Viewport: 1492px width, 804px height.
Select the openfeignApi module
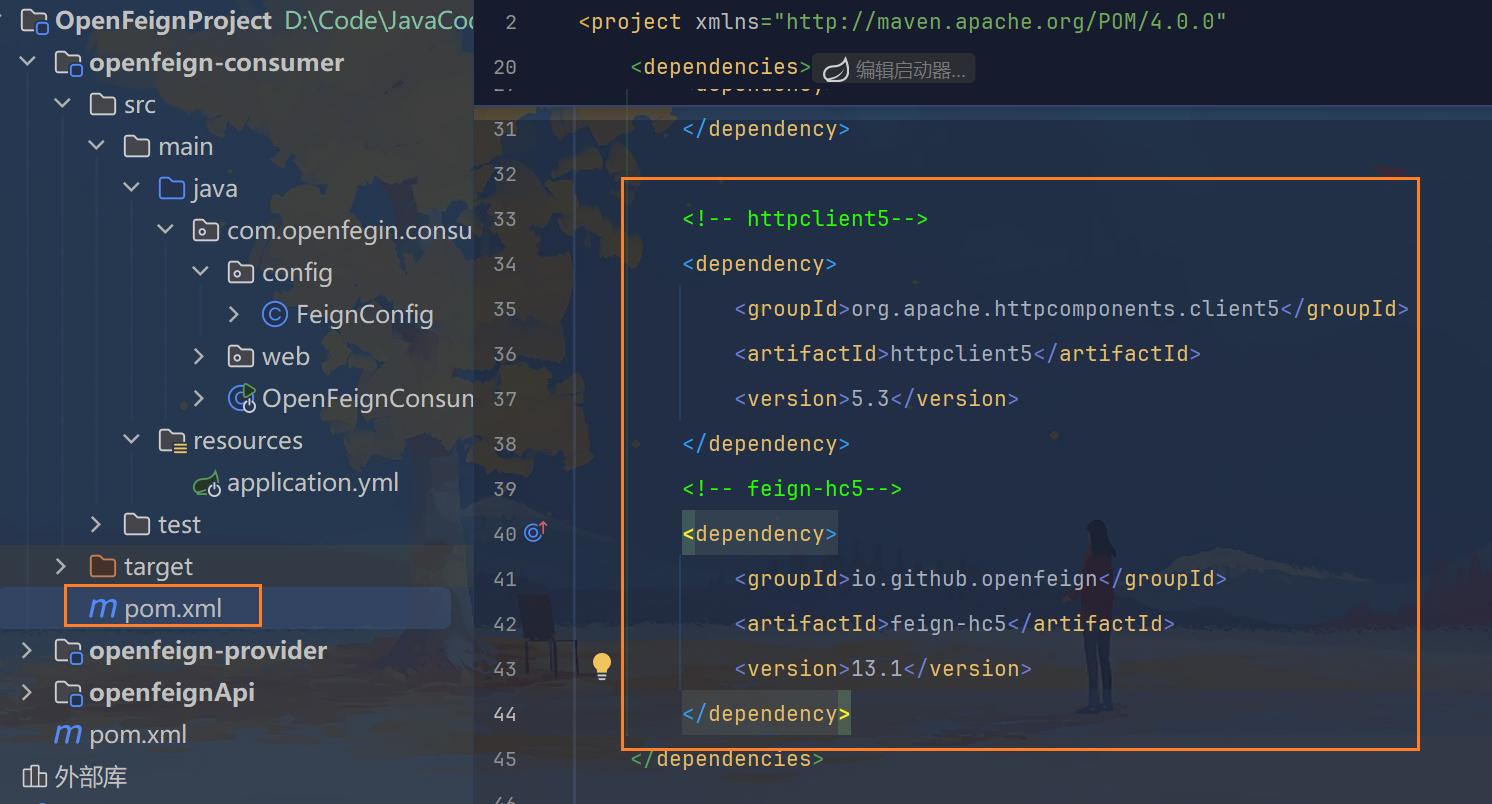pos(172,693)
